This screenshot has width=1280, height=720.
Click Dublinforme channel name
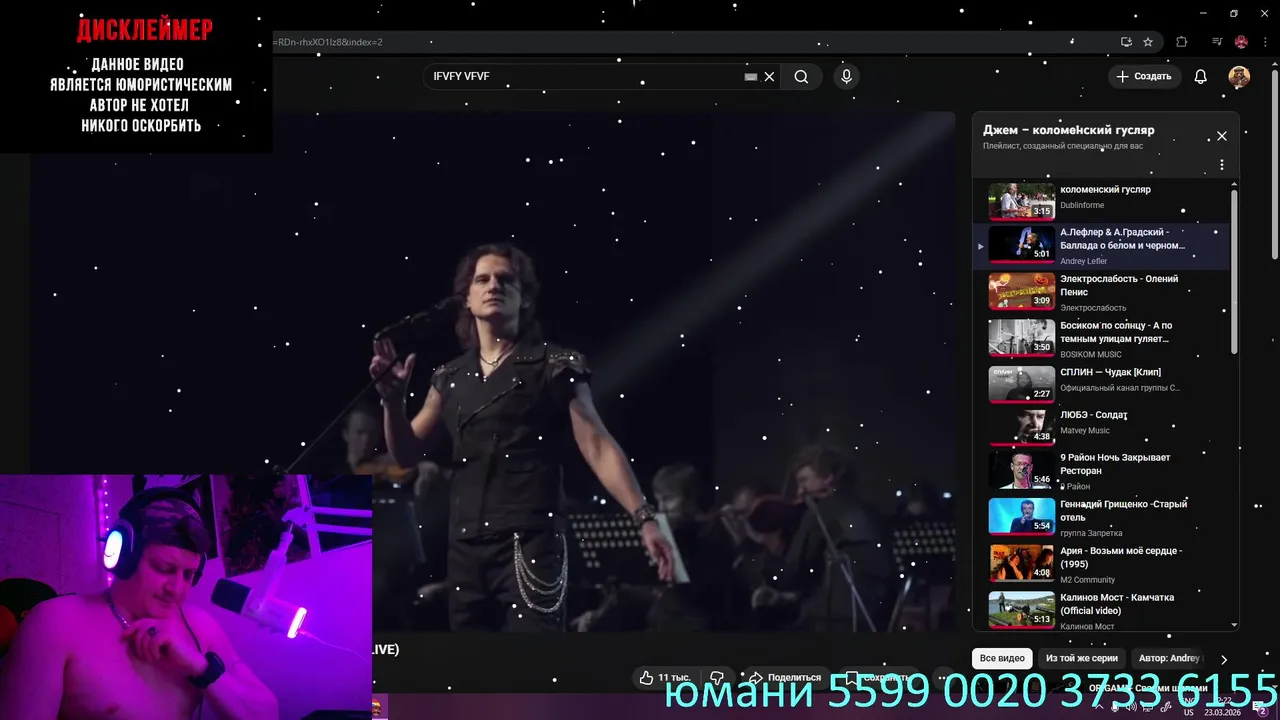click(x=1082, y=206)
